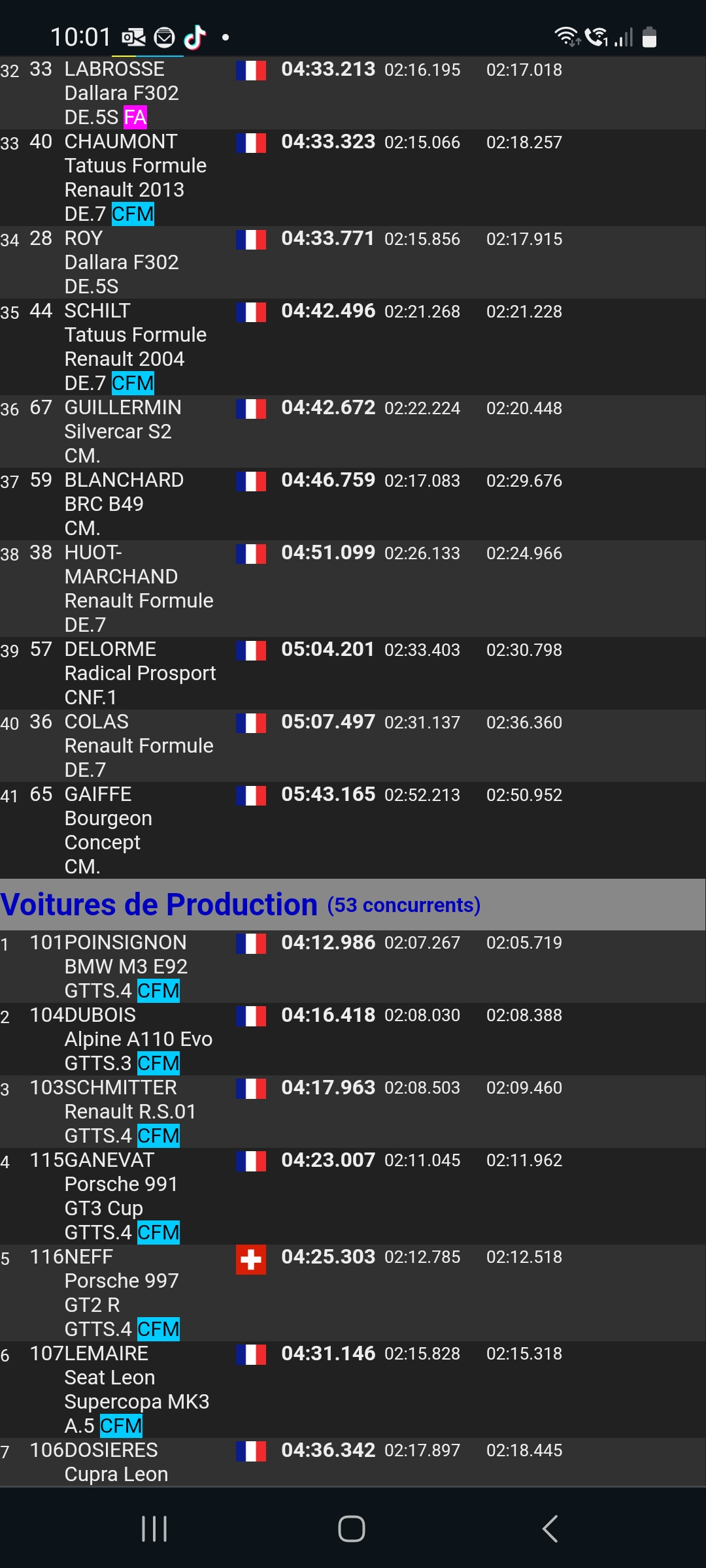Viewport: 706px width, 1568px height.
Task: Tap the mail envelope notification icon
Action: click(x=164, y=38)
